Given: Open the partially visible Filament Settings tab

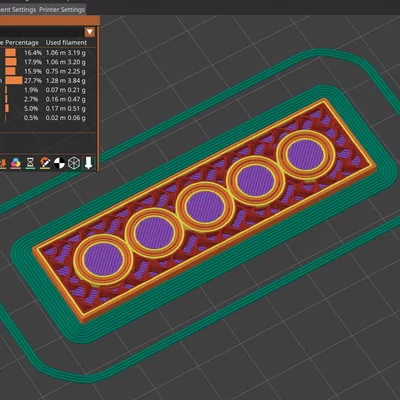Looking at the screenshot, I should (x=18, y=10).
